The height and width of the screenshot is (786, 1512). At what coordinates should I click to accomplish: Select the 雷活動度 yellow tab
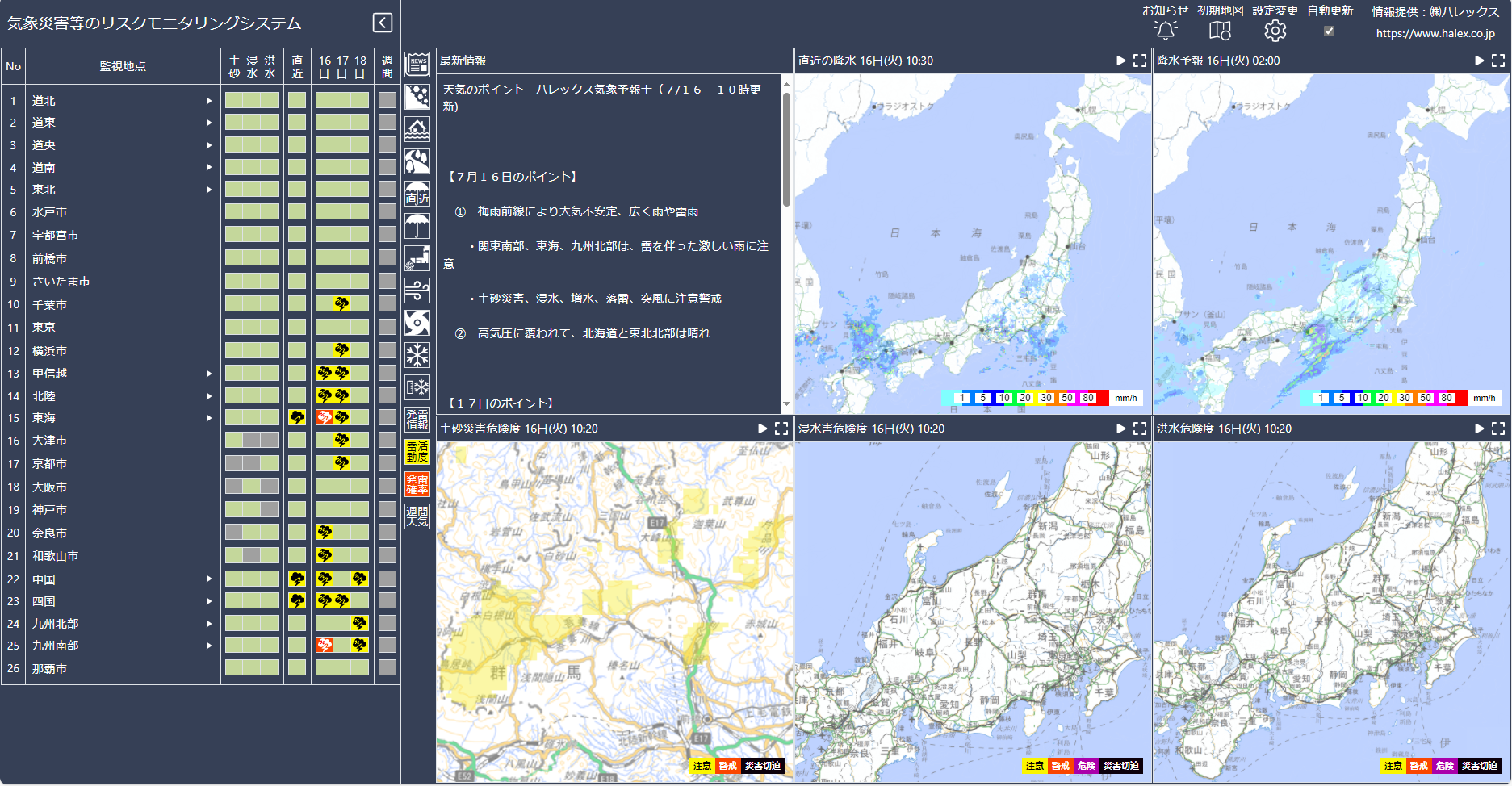(x=417, y=452)
